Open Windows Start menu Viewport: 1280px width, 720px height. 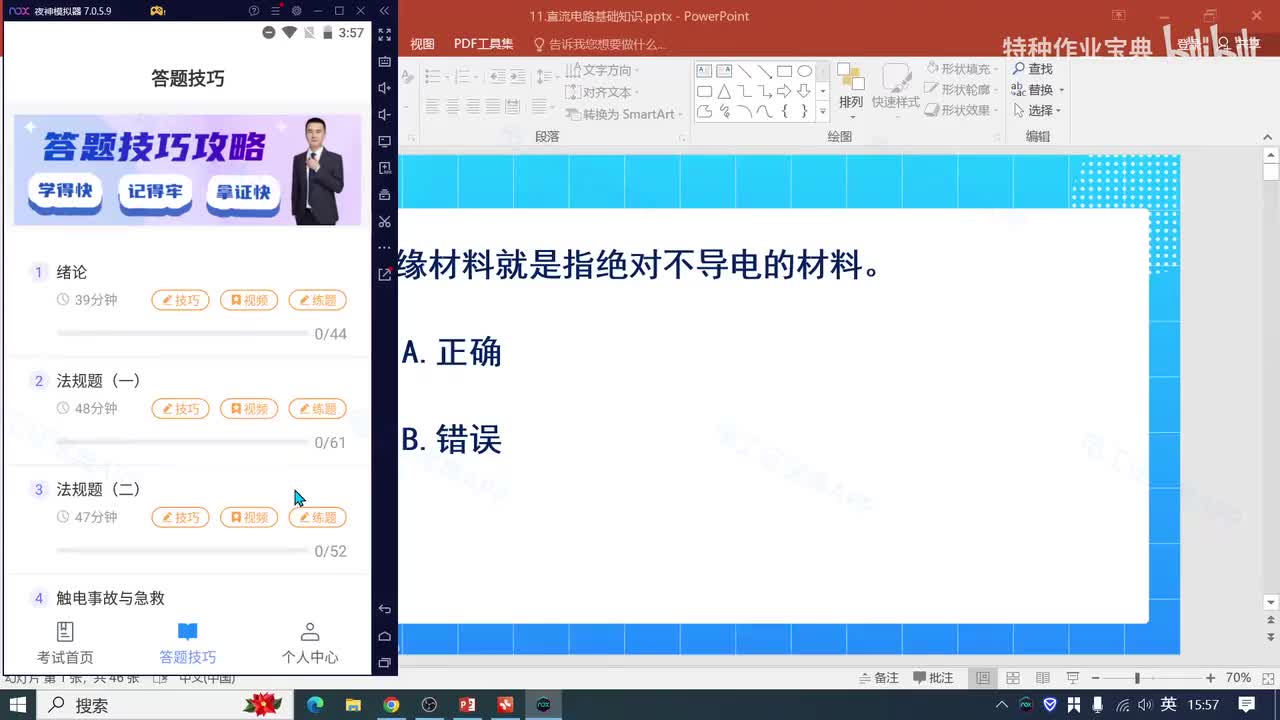point(18,705)
